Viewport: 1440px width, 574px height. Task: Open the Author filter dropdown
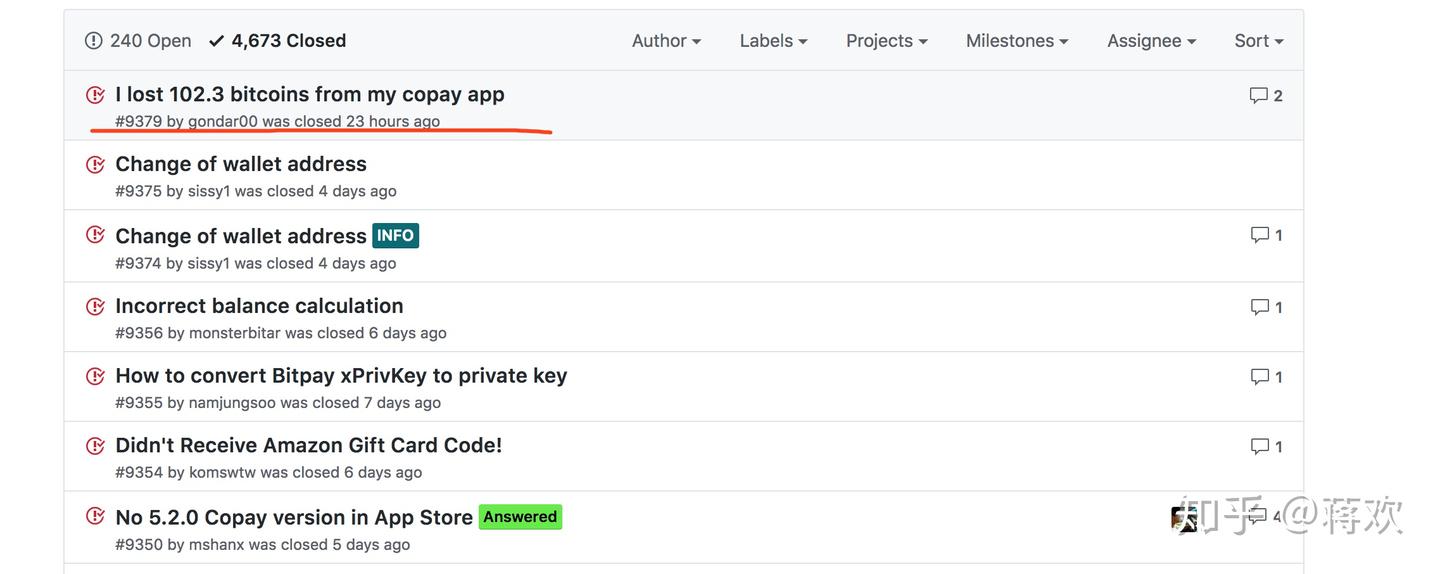[x=666, y=41]
